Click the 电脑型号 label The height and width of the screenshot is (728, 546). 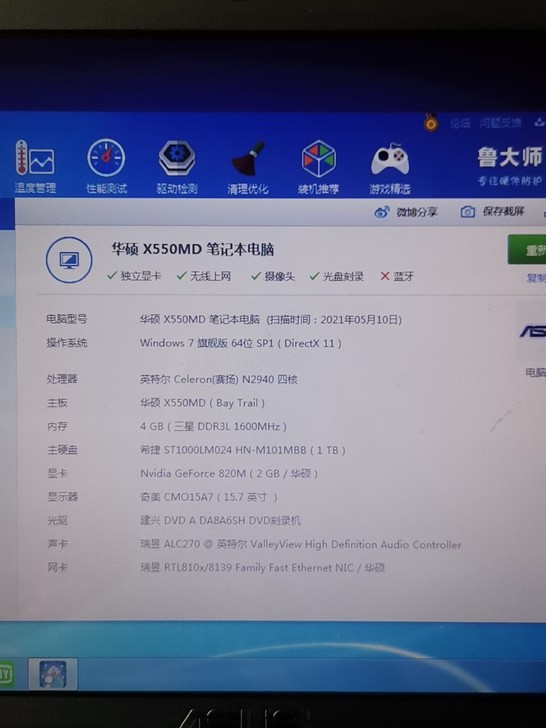click(66, 319)
